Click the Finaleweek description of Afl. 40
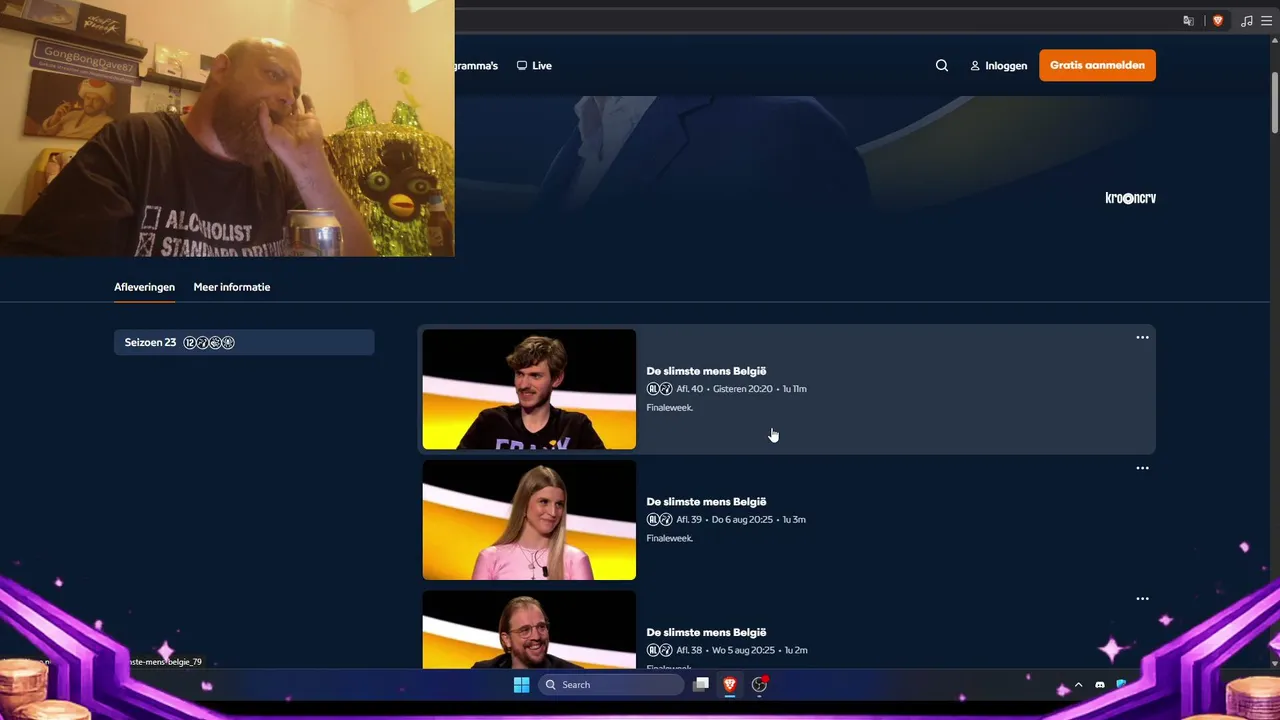 coord(669,408)
